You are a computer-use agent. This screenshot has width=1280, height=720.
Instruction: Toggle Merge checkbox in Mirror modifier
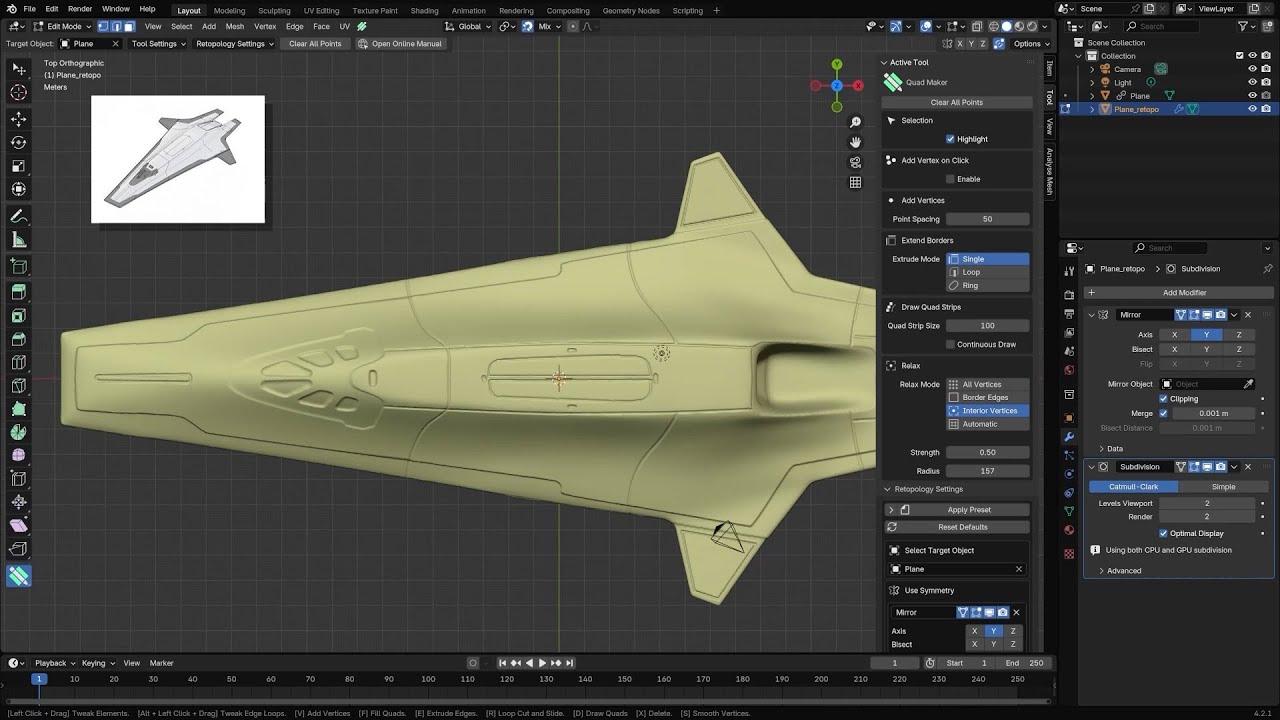1163,413
